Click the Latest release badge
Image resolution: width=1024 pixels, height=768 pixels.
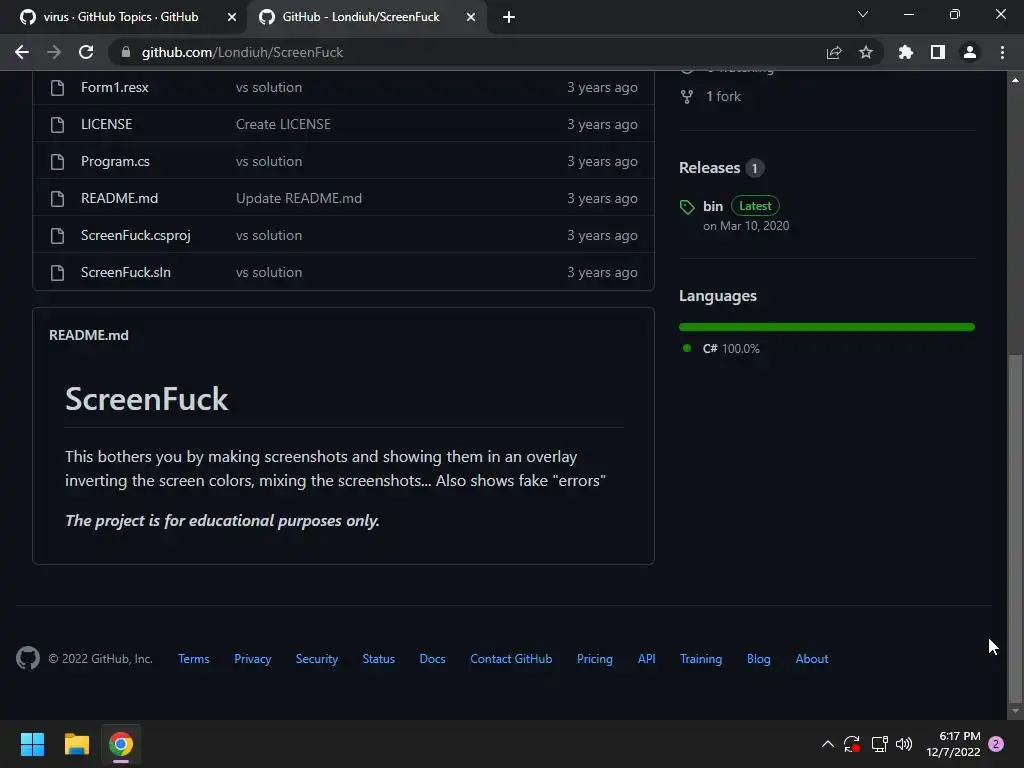click(755, 206)
